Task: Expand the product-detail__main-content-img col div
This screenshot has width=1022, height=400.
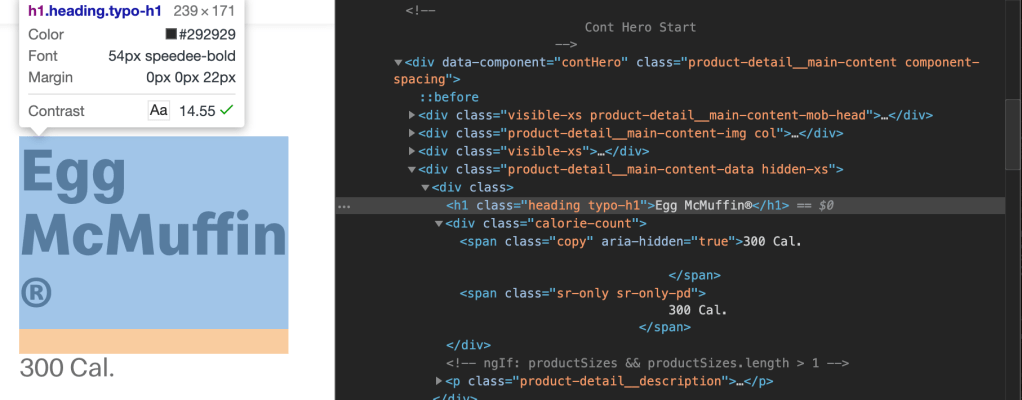Action: pos(413,133)
